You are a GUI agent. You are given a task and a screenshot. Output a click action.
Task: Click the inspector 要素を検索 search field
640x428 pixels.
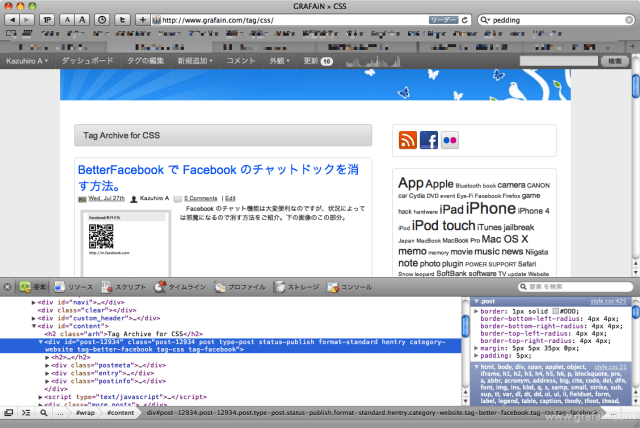click(x=576, y=287)
